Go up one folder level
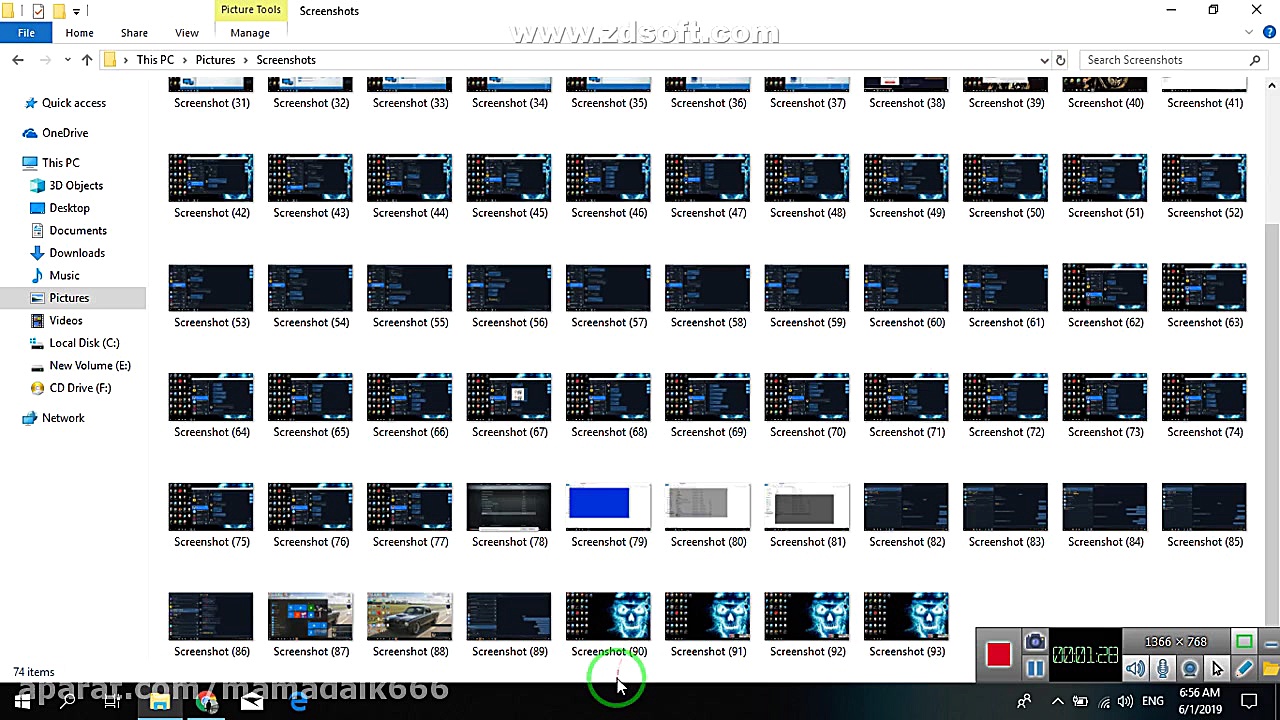This screenshot has width=1280, height=720. pyautogui.click(x=87, y=60)
